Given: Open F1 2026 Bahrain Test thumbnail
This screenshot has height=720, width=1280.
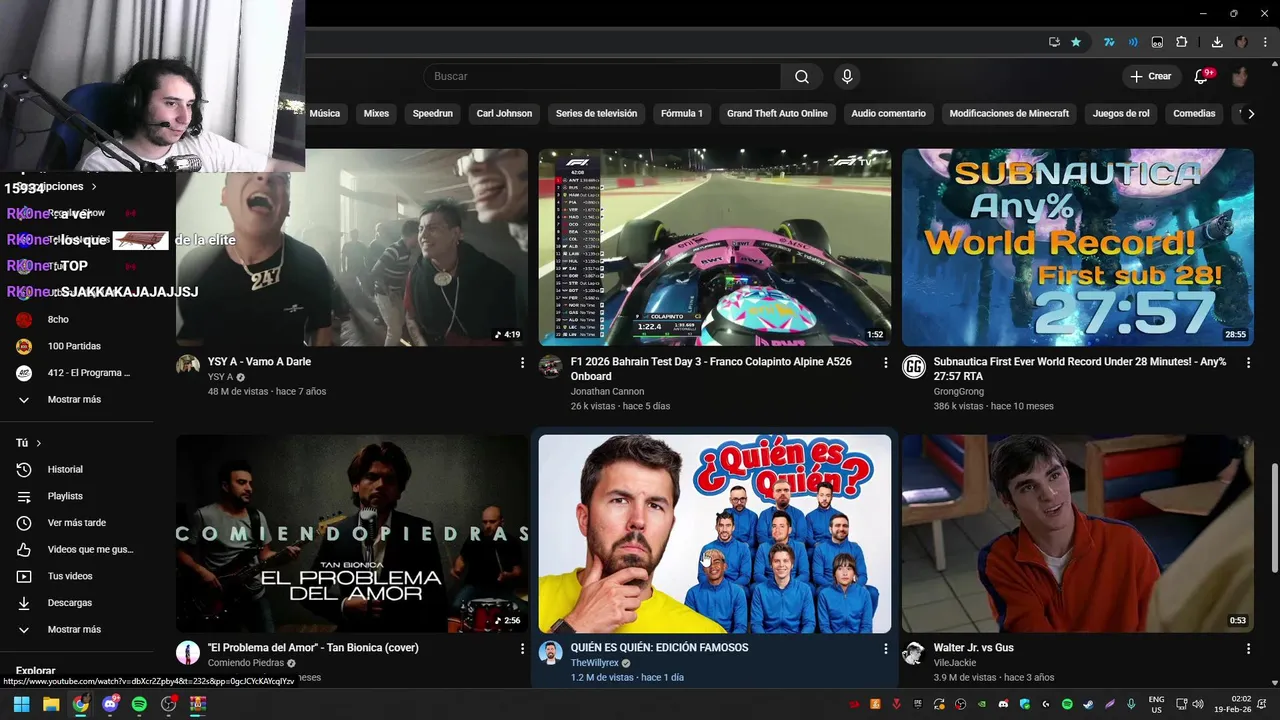Looking at the screenshot, I should click(x=715, y=247).
